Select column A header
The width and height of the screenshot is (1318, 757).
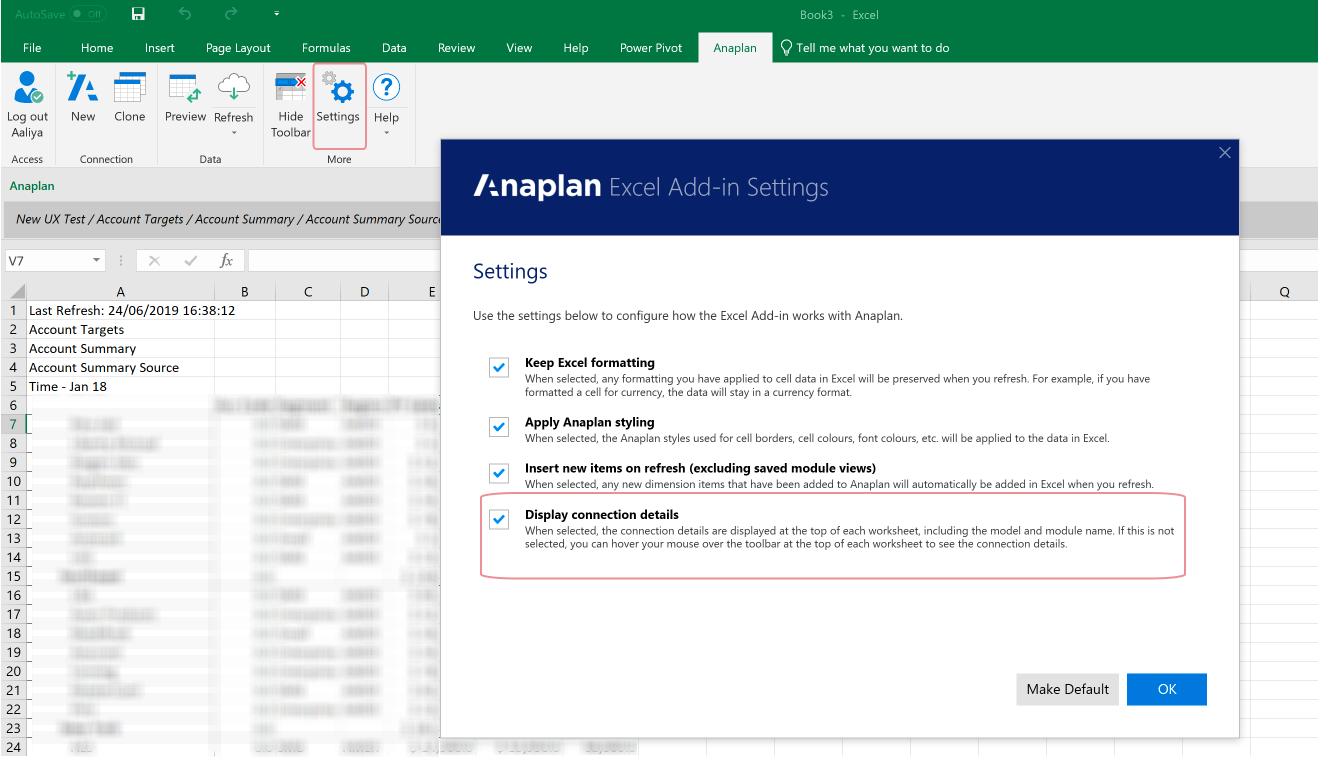click(120, 292)
